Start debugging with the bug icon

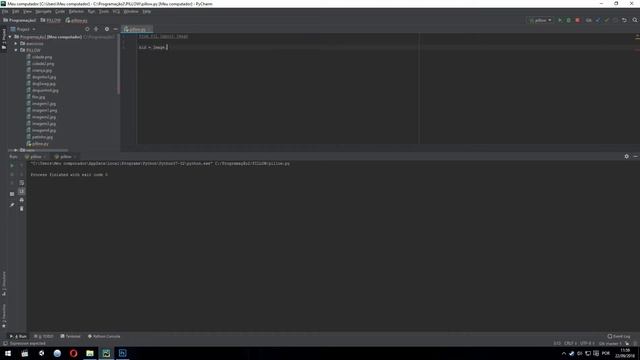tap(569, 20)
